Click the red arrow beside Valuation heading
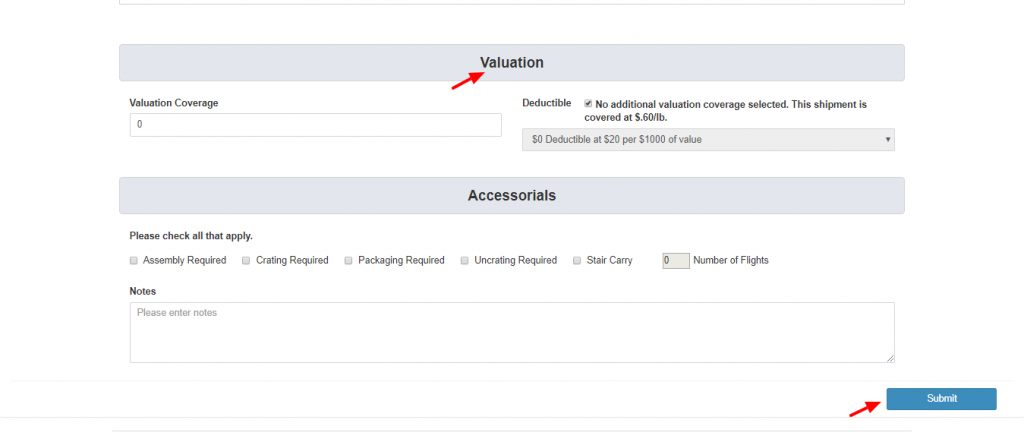1024x442 pixels. pos(468,80)
